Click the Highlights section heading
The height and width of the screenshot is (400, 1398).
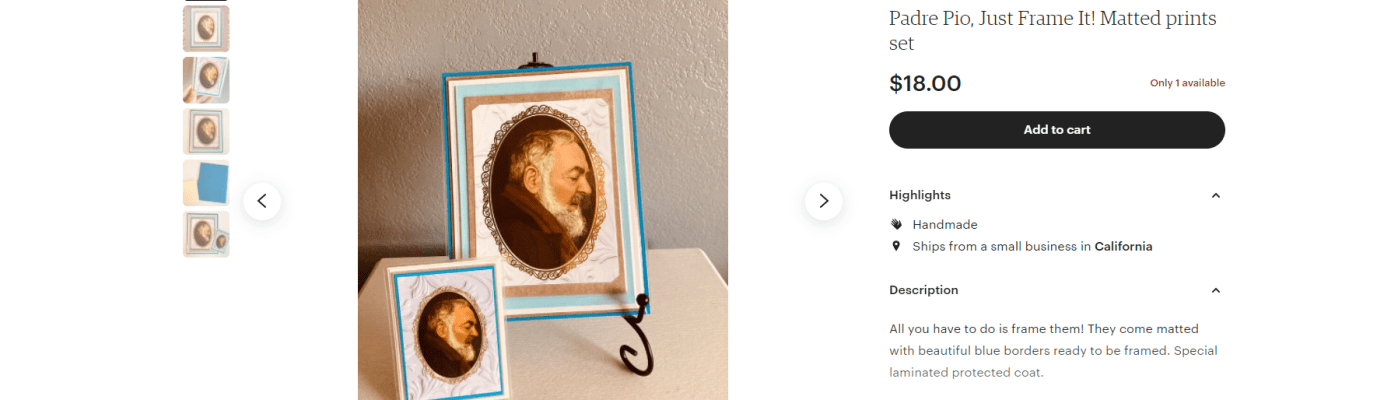pyautogui.click(x=920, y=195)
